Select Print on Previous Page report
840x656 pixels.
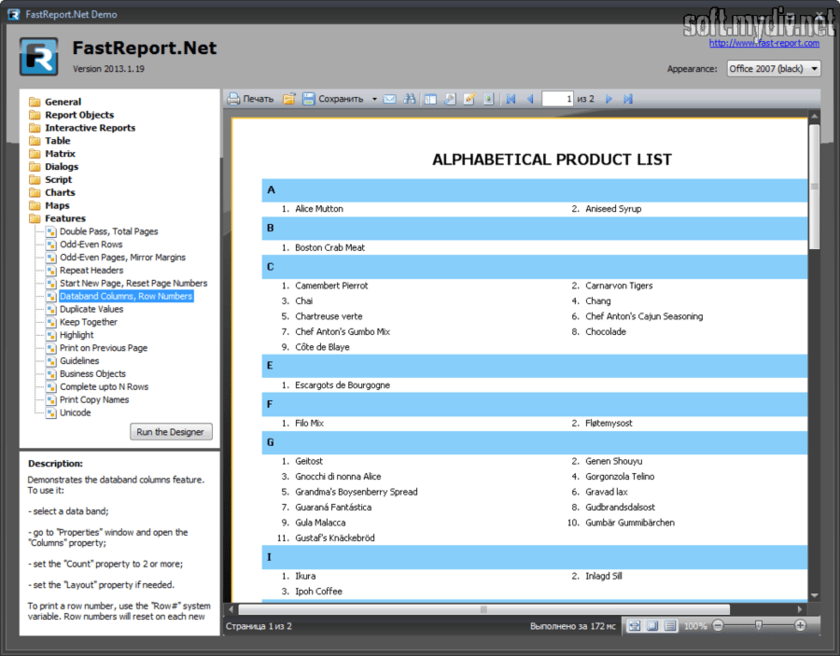[103, 348]
